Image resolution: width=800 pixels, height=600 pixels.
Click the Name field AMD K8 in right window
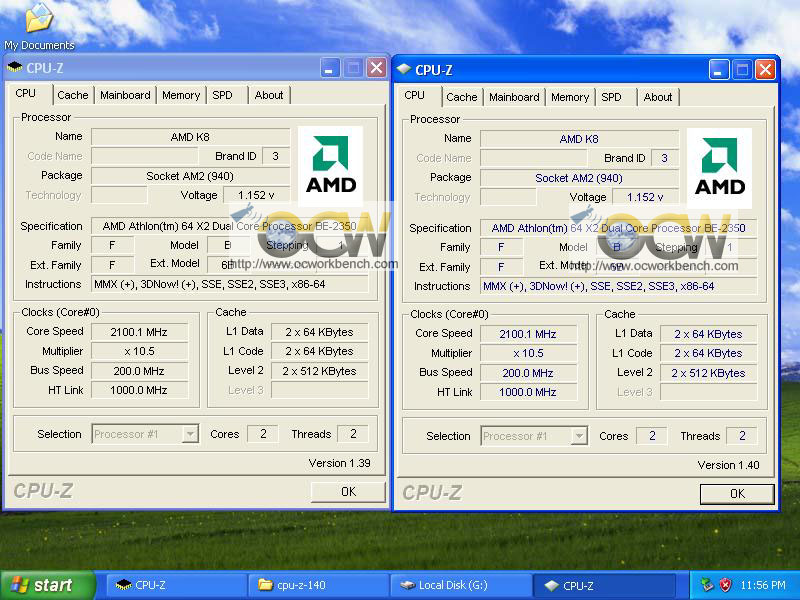pos(579,139)
